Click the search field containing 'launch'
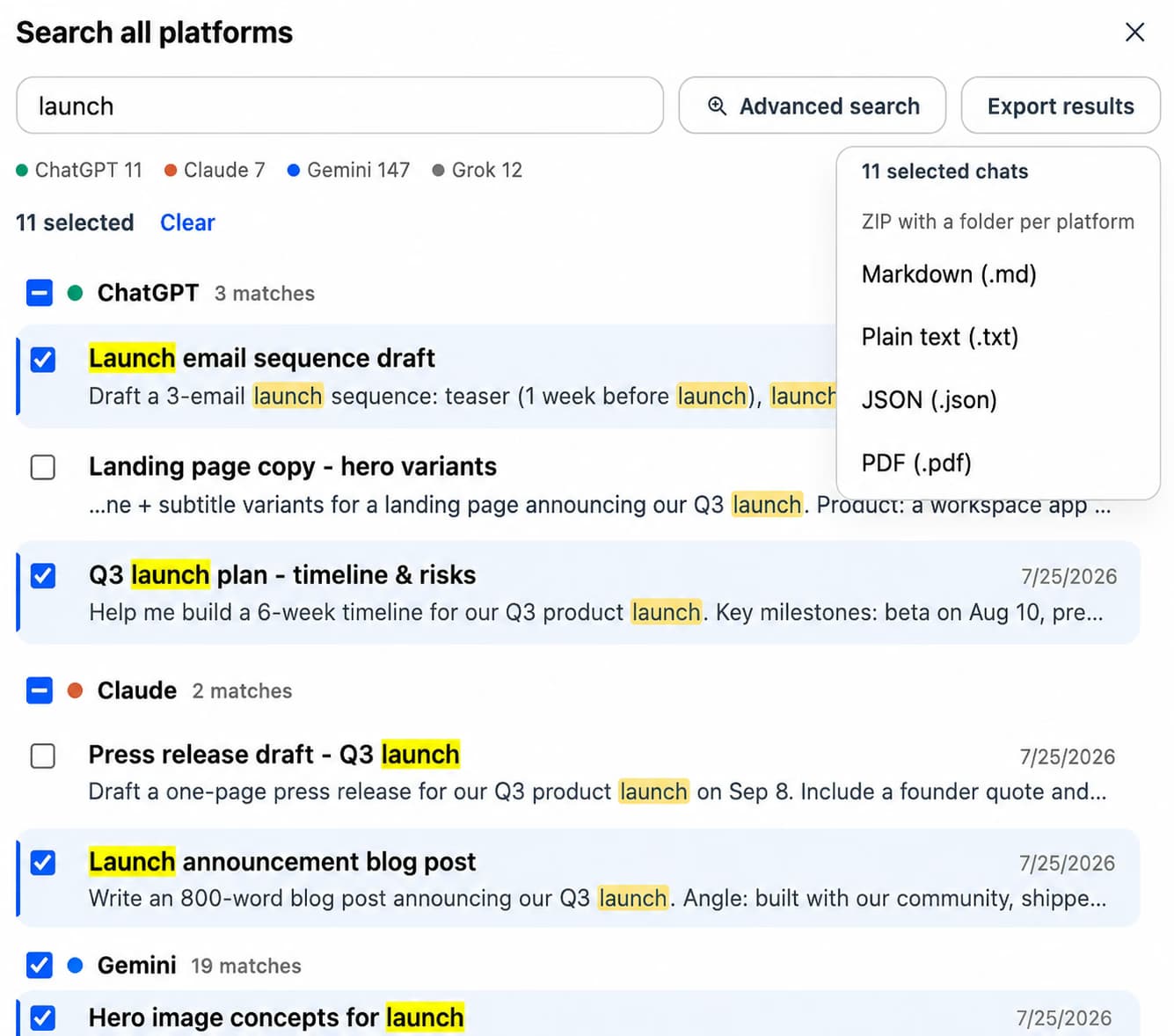Screen dimensions: 1174x1036 pyautogui.click(x=339, y=106)
